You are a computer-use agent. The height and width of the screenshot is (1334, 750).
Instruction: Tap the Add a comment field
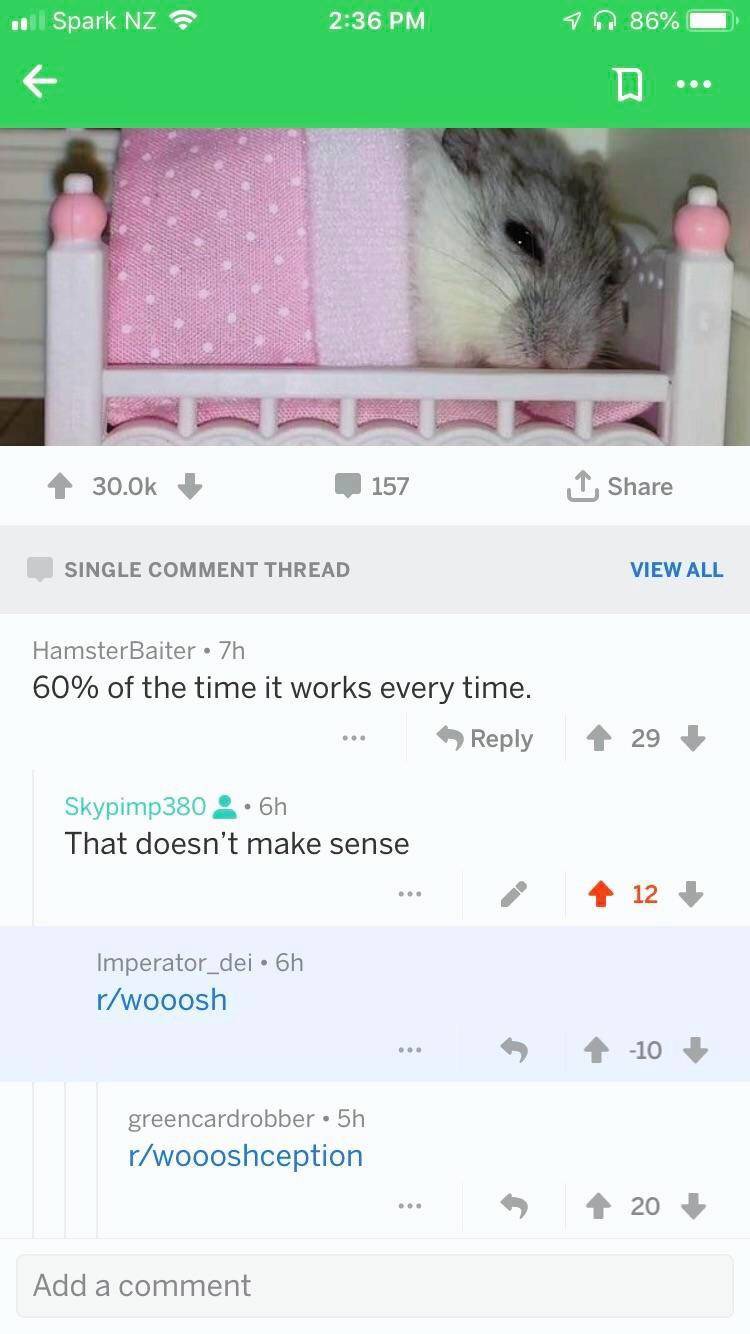pos(375,1285)
